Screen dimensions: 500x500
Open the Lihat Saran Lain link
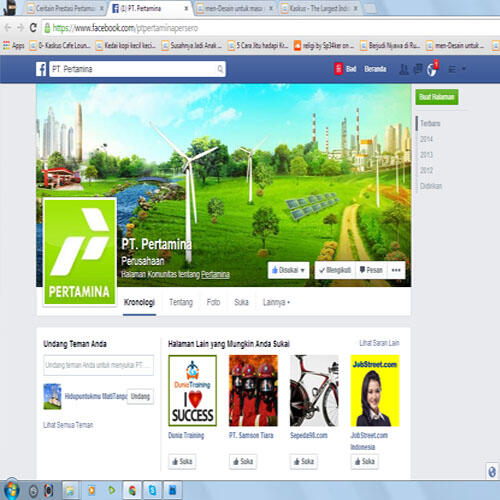pyautogui.click(x=379, y=343)
